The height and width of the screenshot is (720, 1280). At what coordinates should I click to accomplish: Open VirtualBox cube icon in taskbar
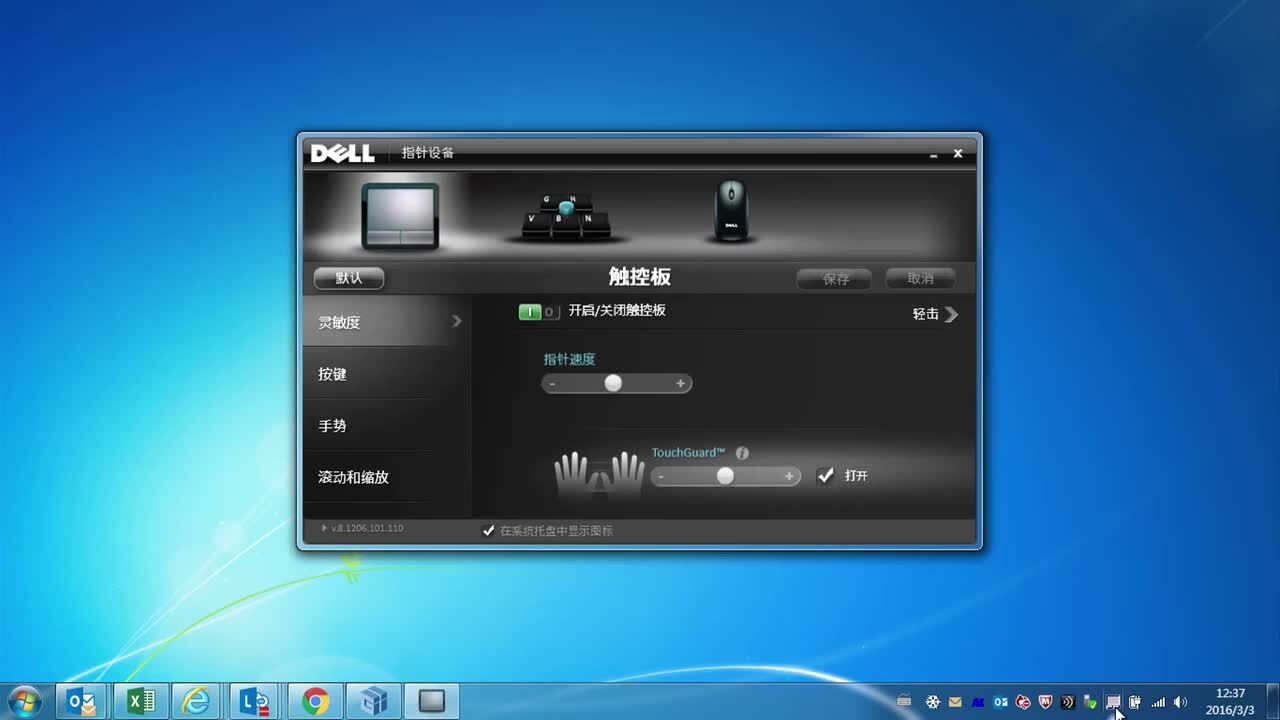373,702
